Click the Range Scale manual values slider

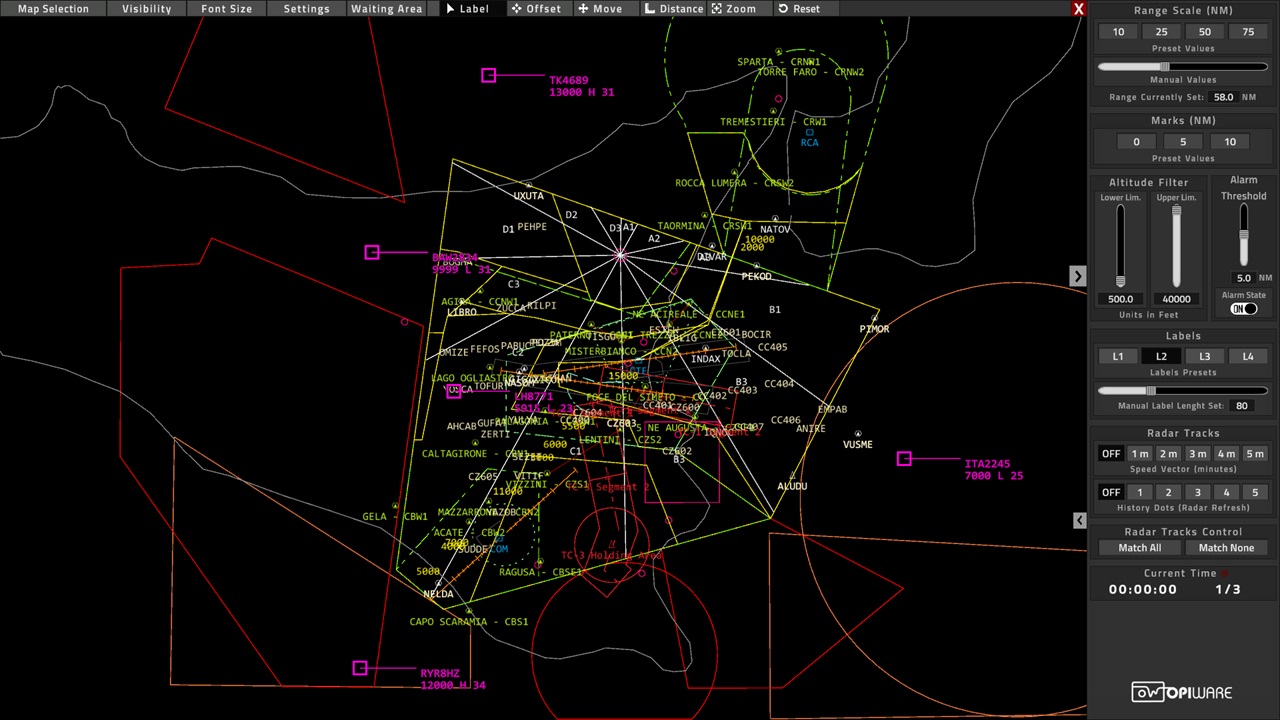pyautogui.click(x=1183, y=67)
